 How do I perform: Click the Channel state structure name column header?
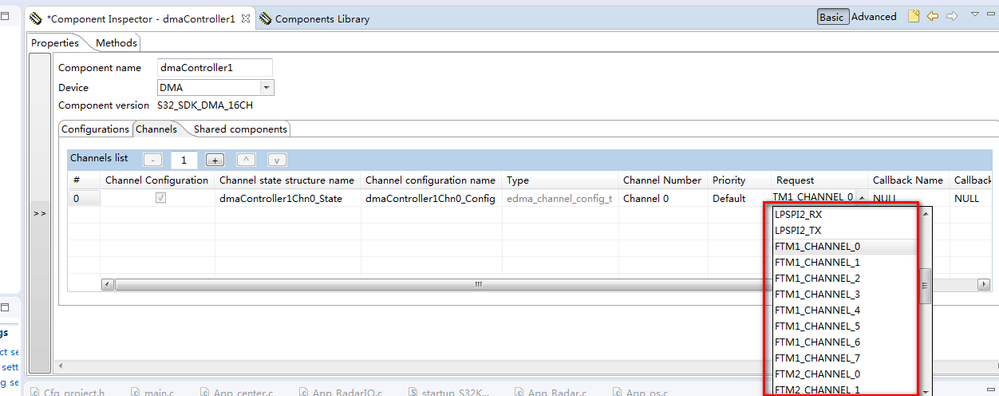click(x=288, y=180)
